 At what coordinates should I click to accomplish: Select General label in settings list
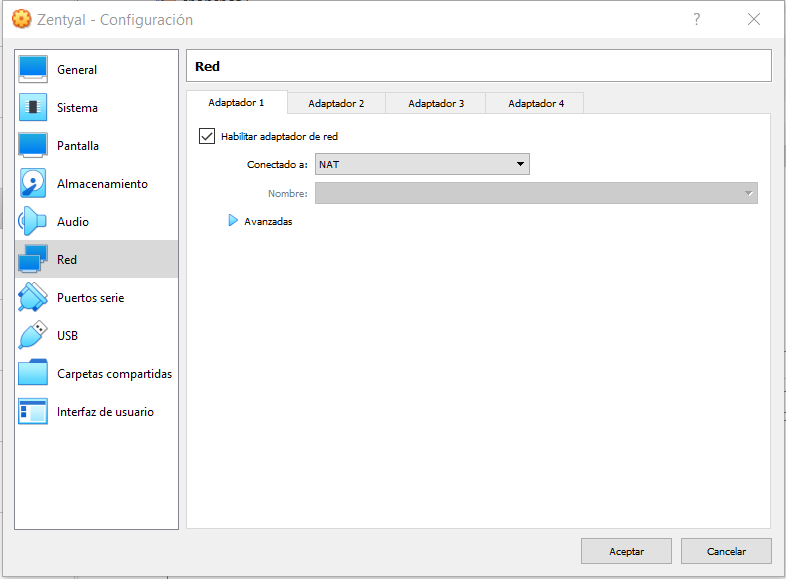click(x=77, y=70)
